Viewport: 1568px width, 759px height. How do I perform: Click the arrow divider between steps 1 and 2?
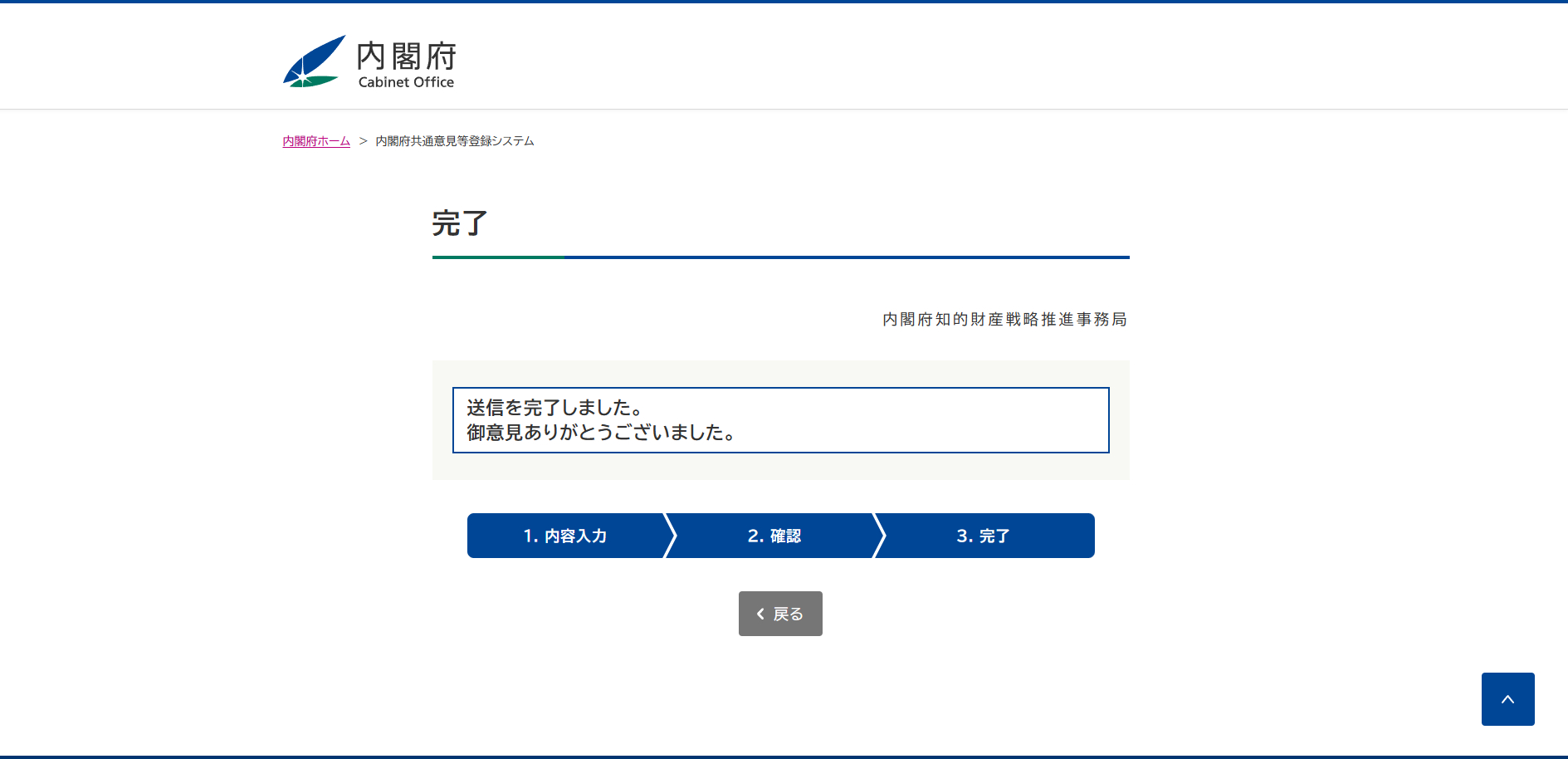tap(670, 536)
